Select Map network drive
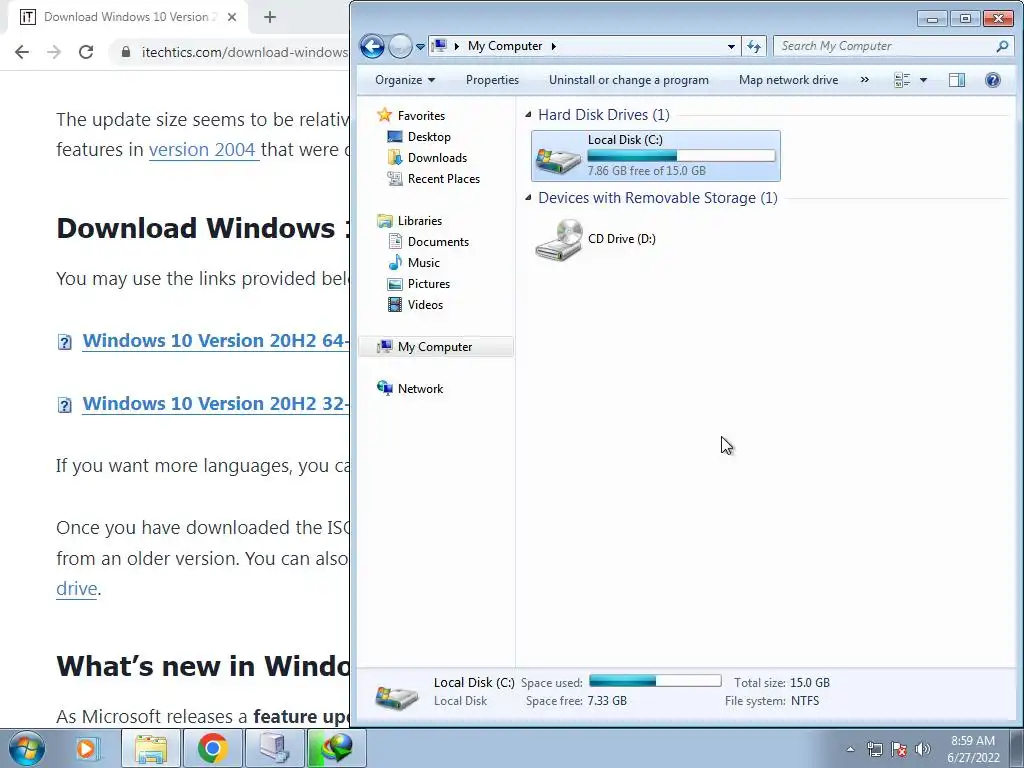This screenshot has width=1024, height=768. (x=788, y=80)
